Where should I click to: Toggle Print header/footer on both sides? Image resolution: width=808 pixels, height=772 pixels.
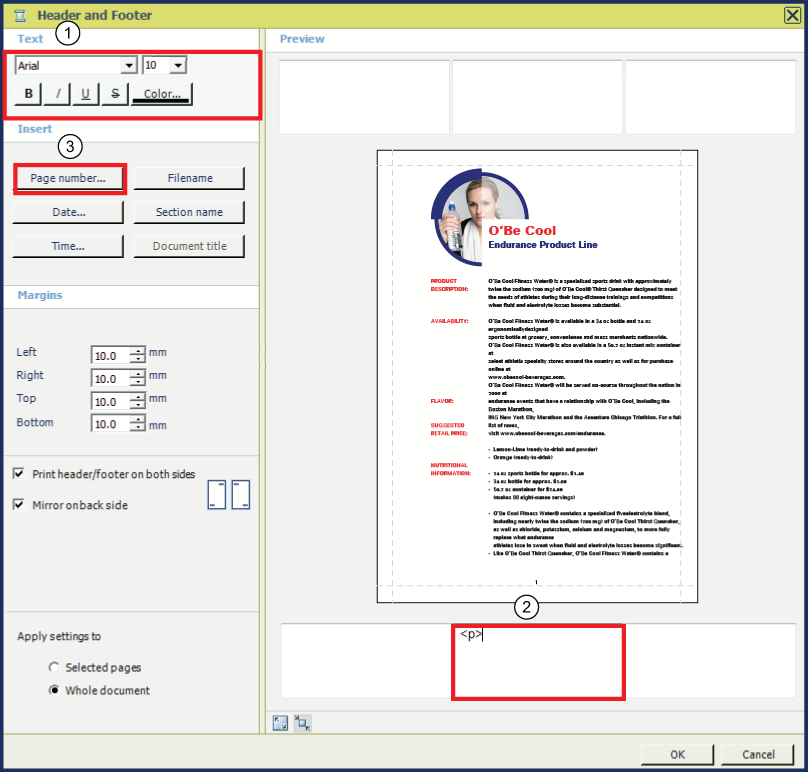pyautogui.click(x=19, y=474)
